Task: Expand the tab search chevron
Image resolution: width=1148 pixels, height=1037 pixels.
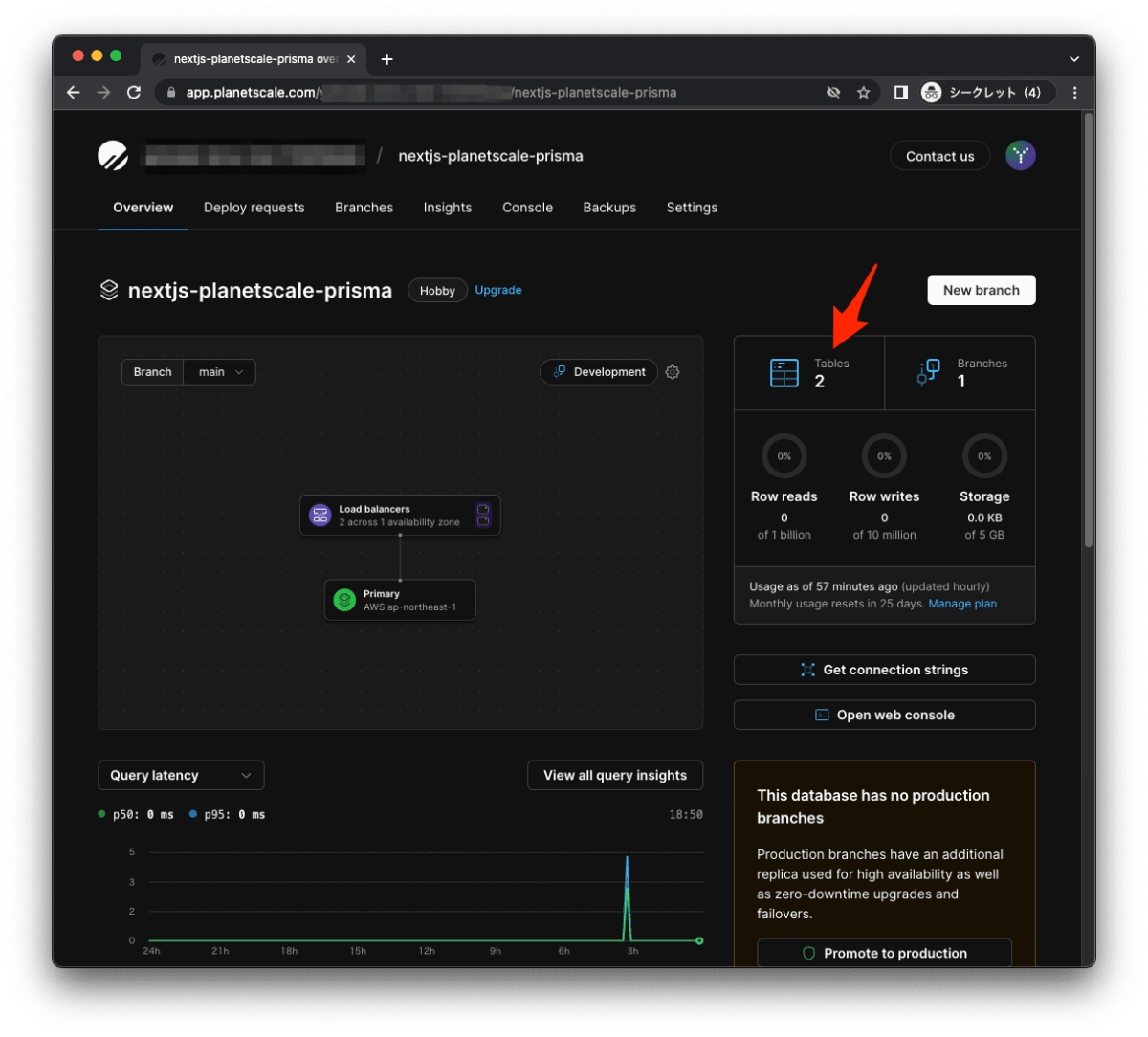Action: pos(1074,59)
